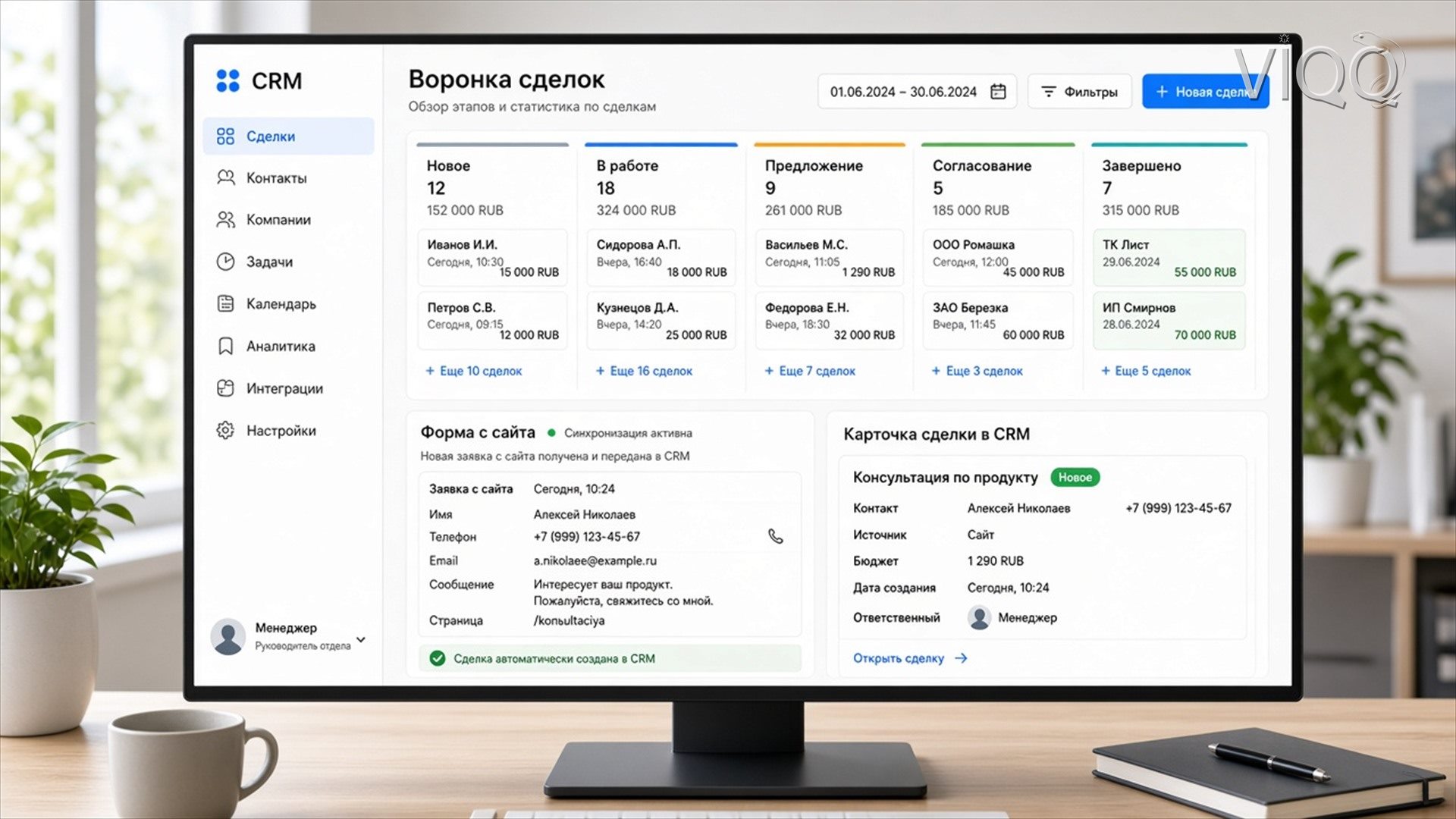Open the Кузнецов Д.А. deal card
Image resolution: width=1456 pixels, height=819 pixels.
(661, 321)
